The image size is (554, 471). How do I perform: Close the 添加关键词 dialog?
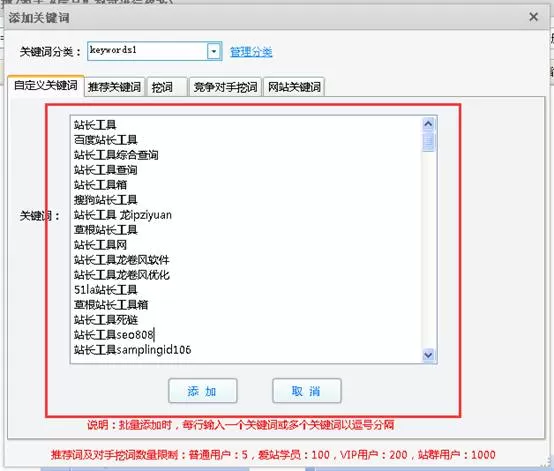pos(533,17)
